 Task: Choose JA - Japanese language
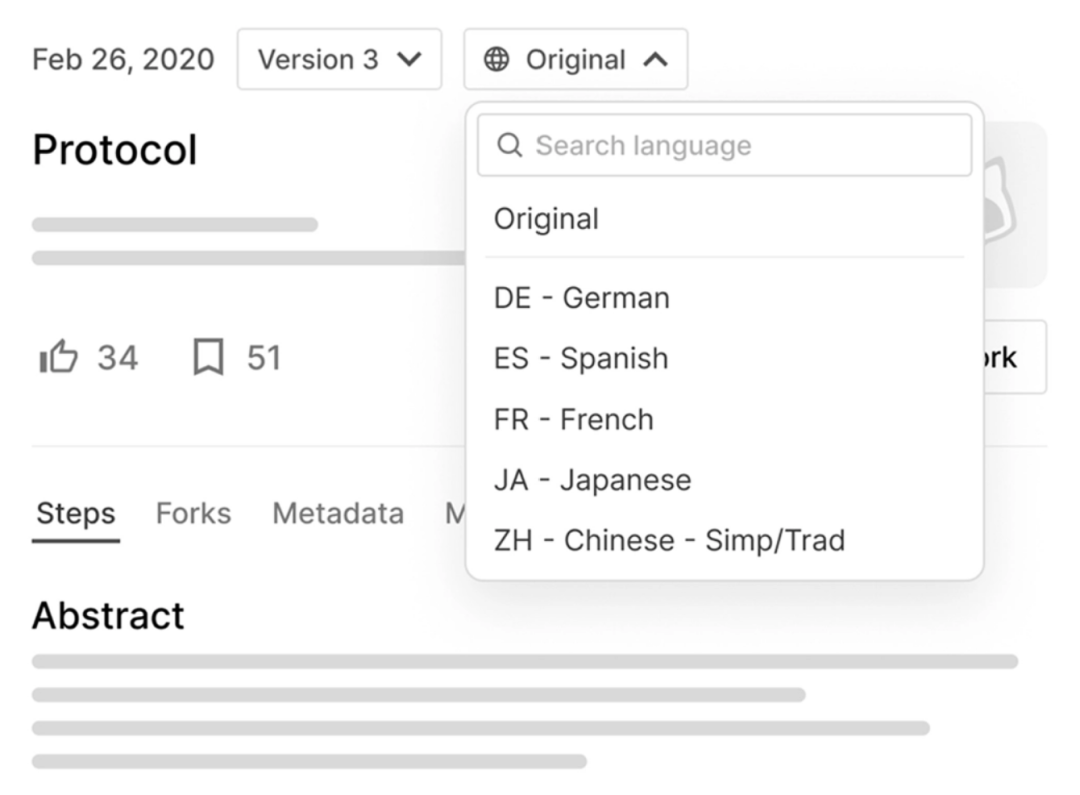[725, 480]
